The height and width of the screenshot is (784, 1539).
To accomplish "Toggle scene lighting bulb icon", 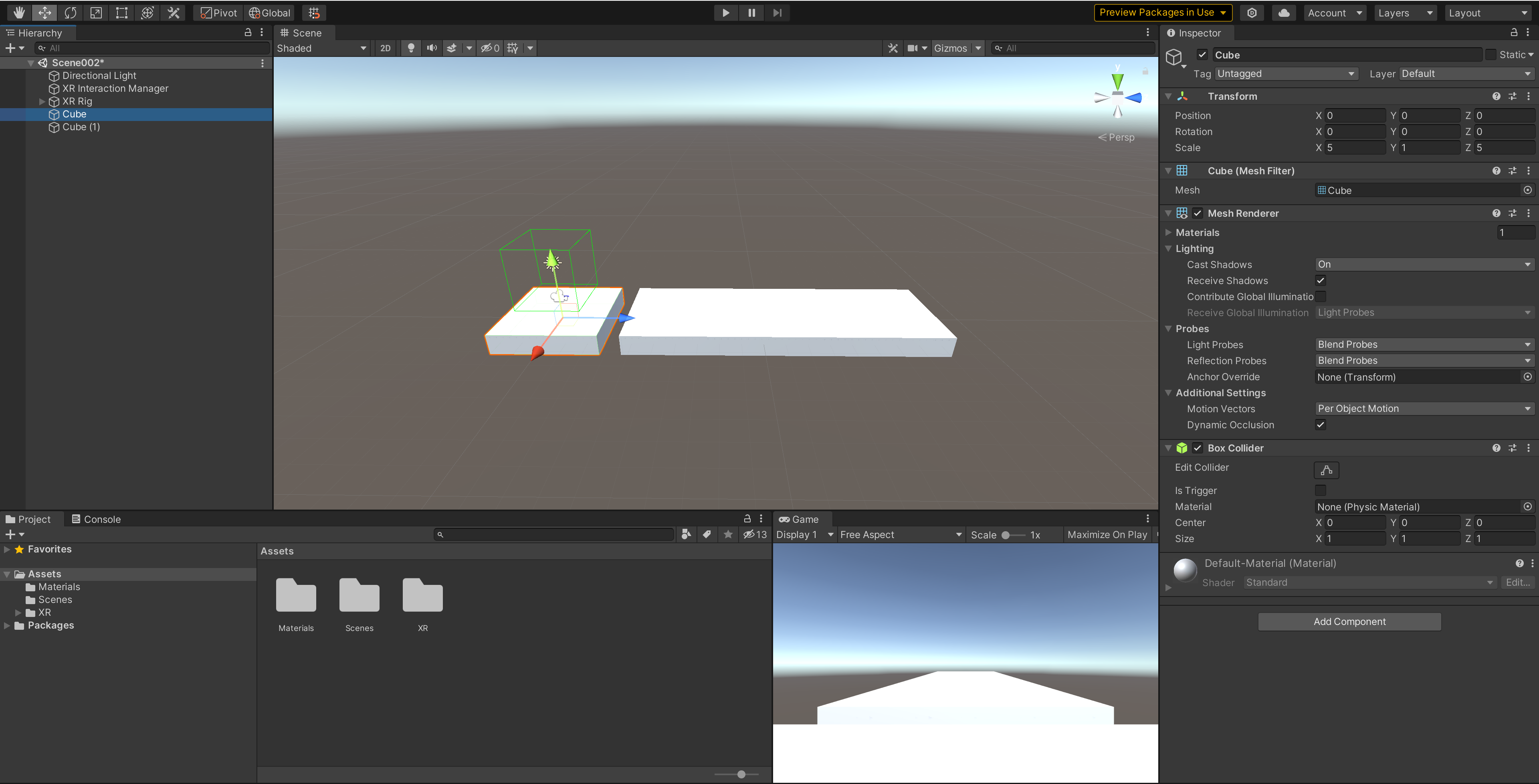I will click(411, 48).
